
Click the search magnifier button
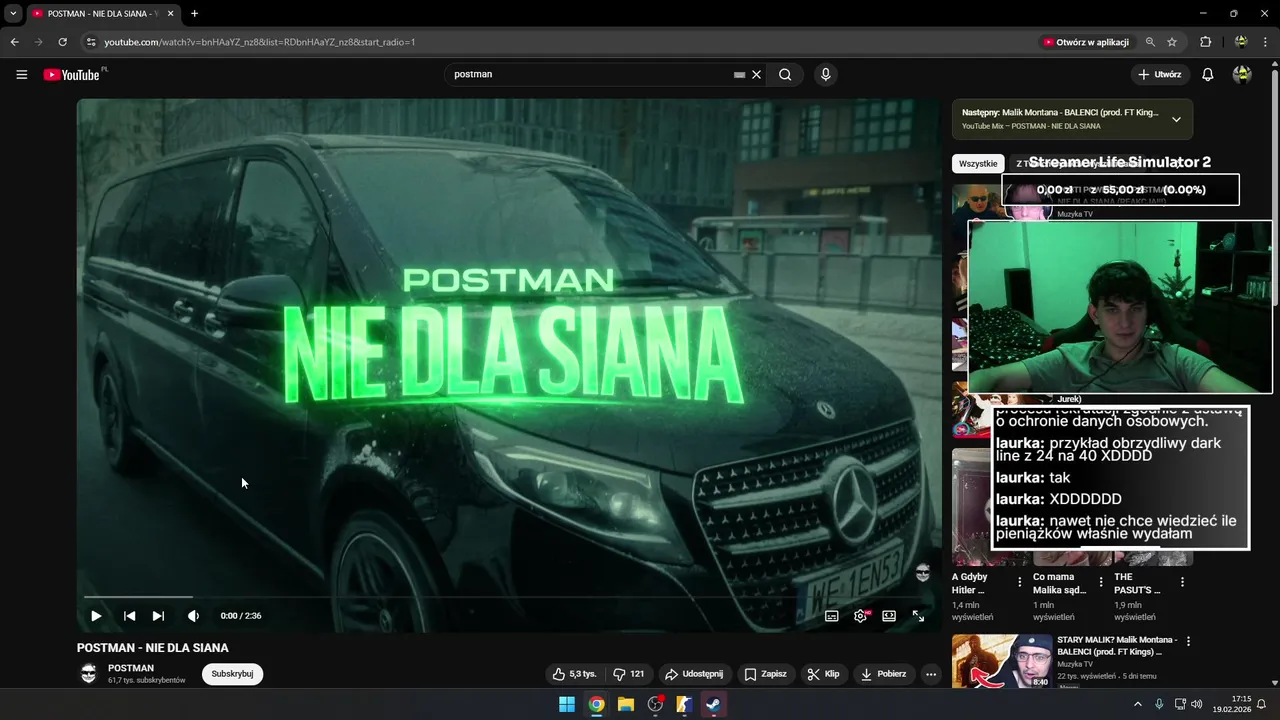coord(785,74)
